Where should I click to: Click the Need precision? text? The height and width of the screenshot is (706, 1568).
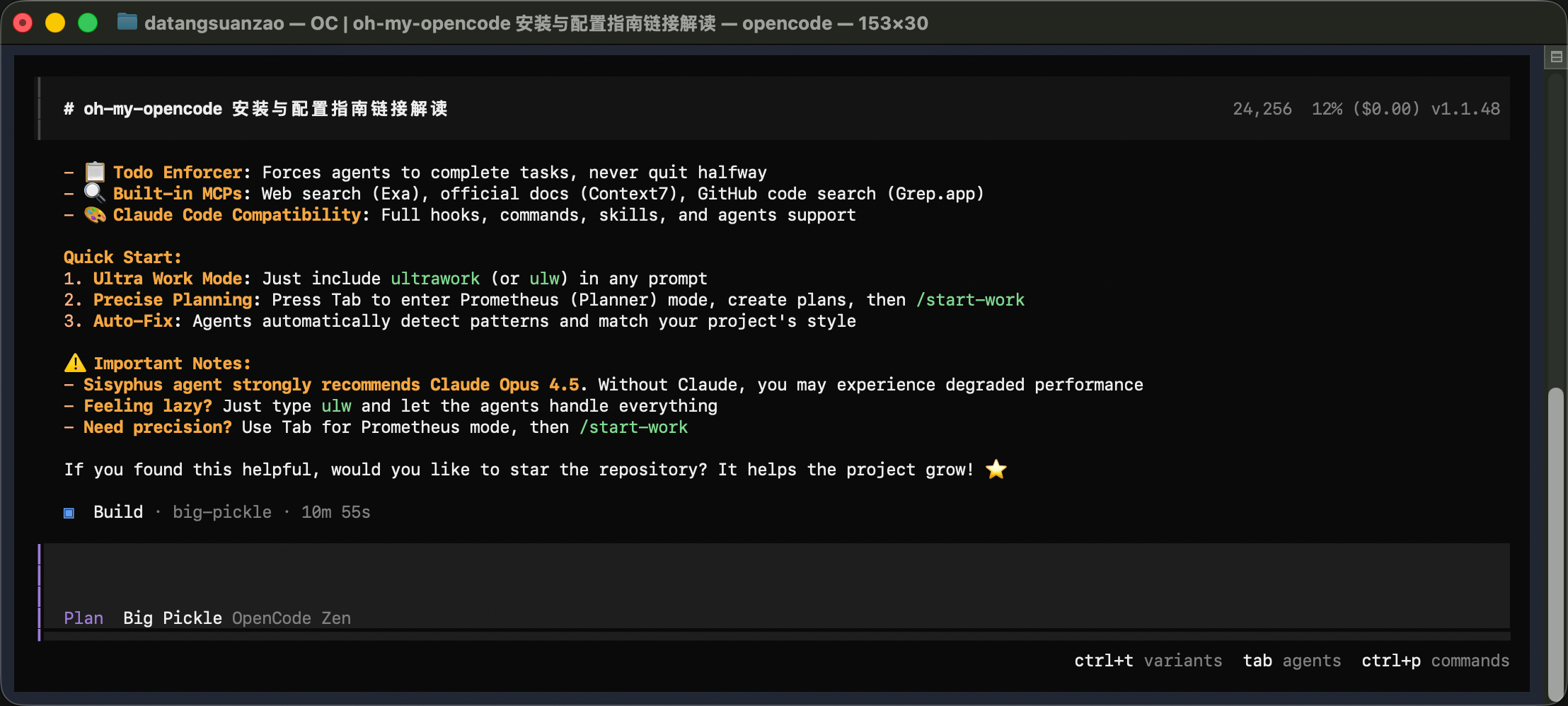(x=158, y=427)
